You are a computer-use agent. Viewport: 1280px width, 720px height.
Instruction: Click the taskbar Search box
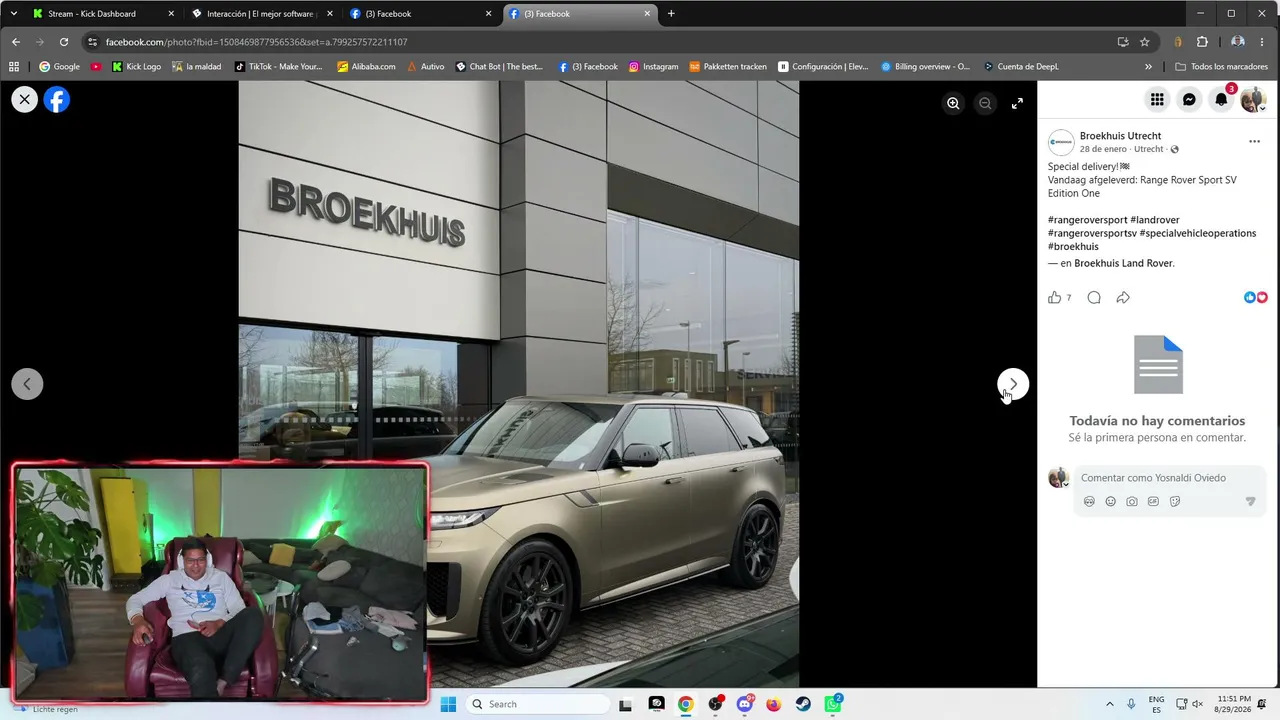tap(538, 704)
